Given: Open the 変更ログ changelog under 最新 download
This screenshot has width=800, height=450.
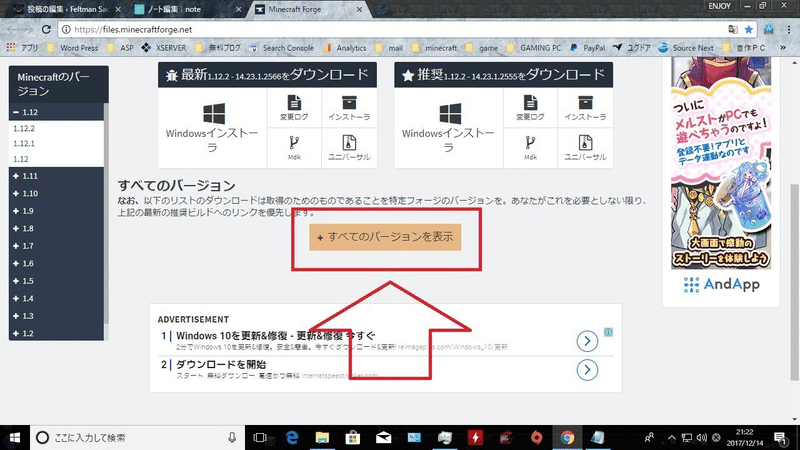Looking at the screenshot, I should [294, 108].
